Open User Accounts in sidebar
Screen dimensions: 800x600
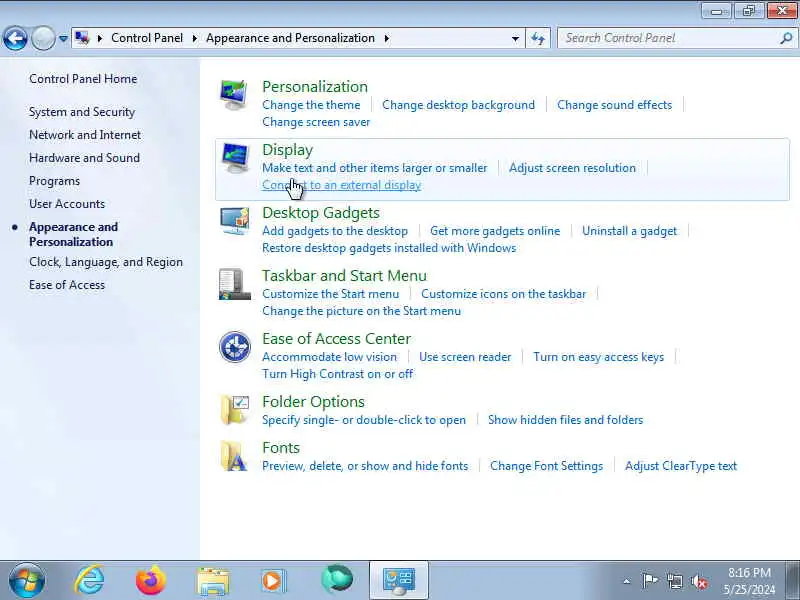67,204
